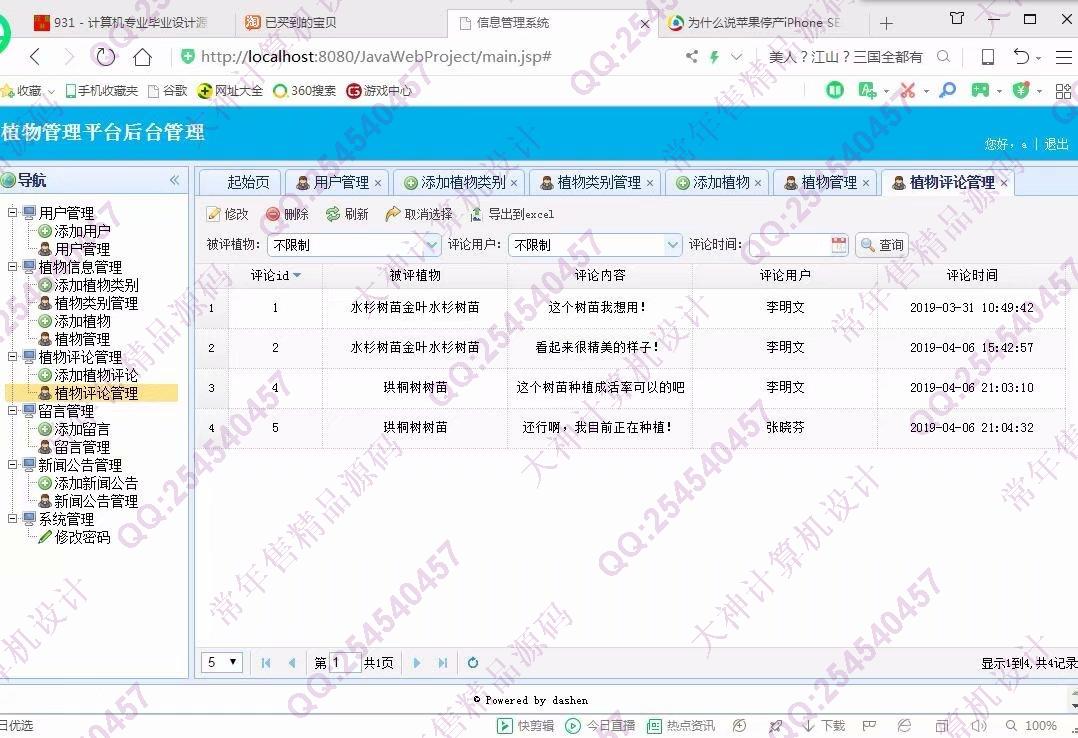Open new browser tab with plus

[886, 23]
